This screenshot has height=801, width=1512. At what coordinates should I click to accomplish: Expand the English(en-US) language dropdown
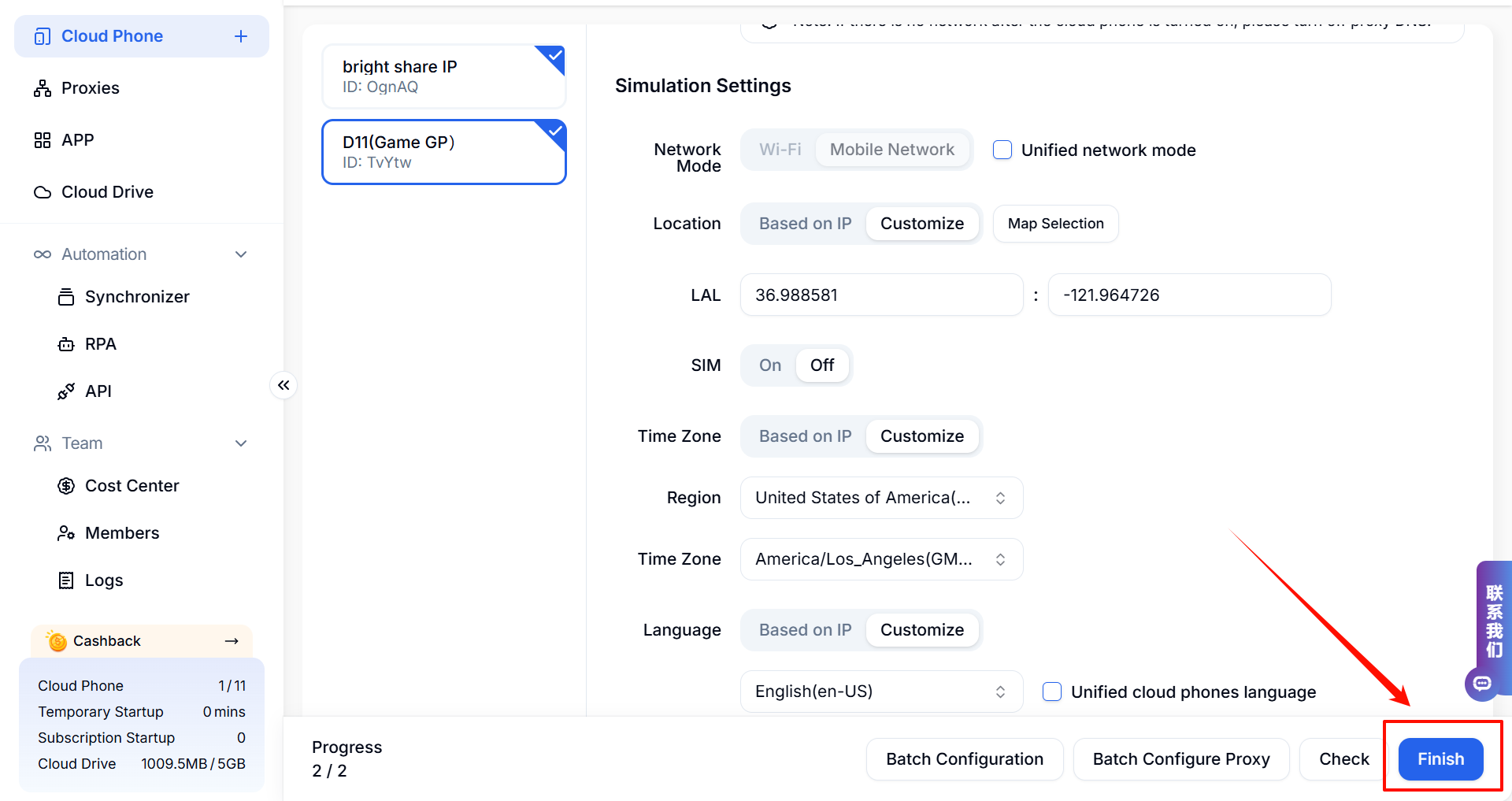tap(881, 692)
